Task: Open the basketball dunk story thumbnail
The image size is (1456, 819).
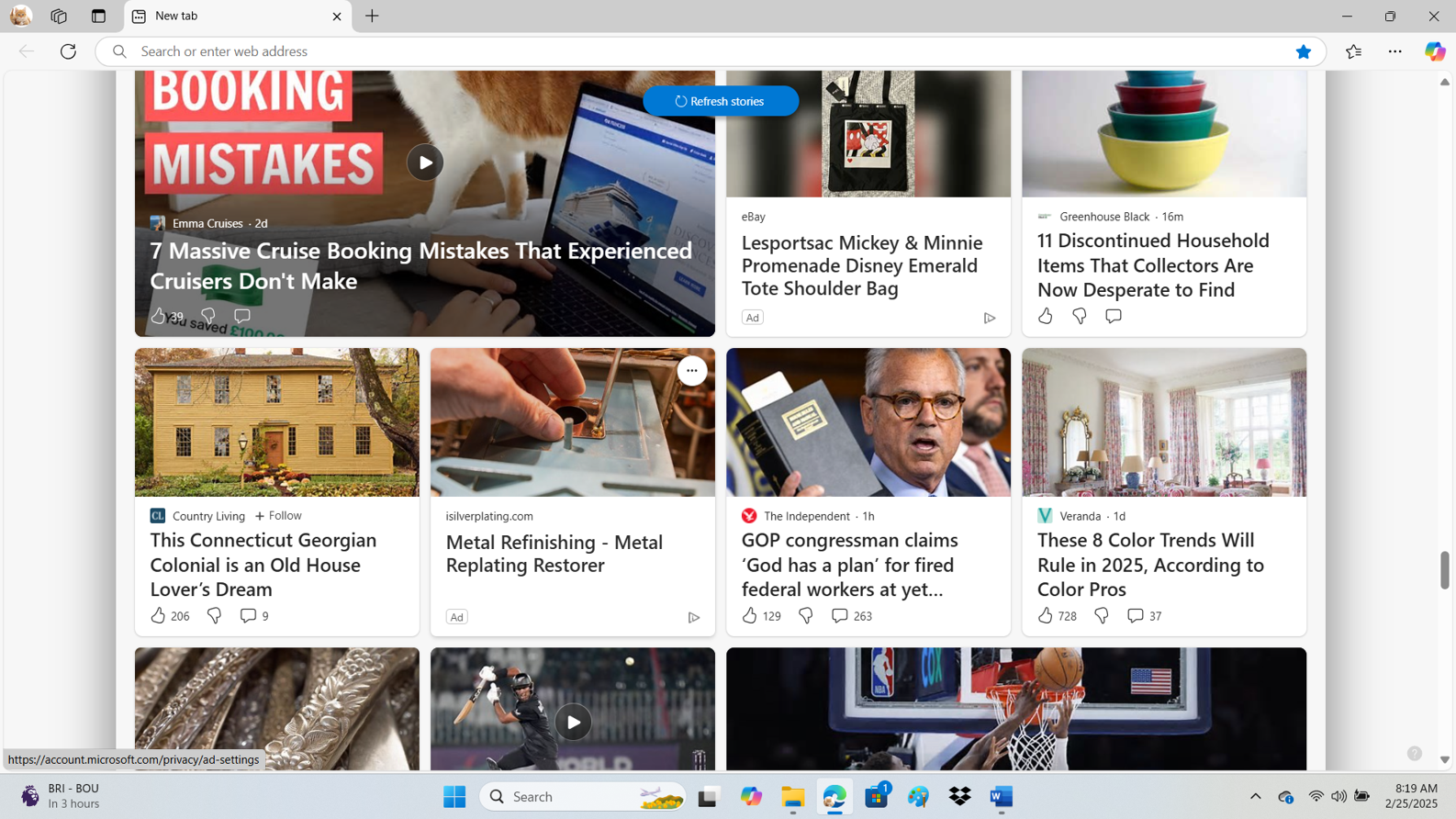Action: (x=1016, y=709)
